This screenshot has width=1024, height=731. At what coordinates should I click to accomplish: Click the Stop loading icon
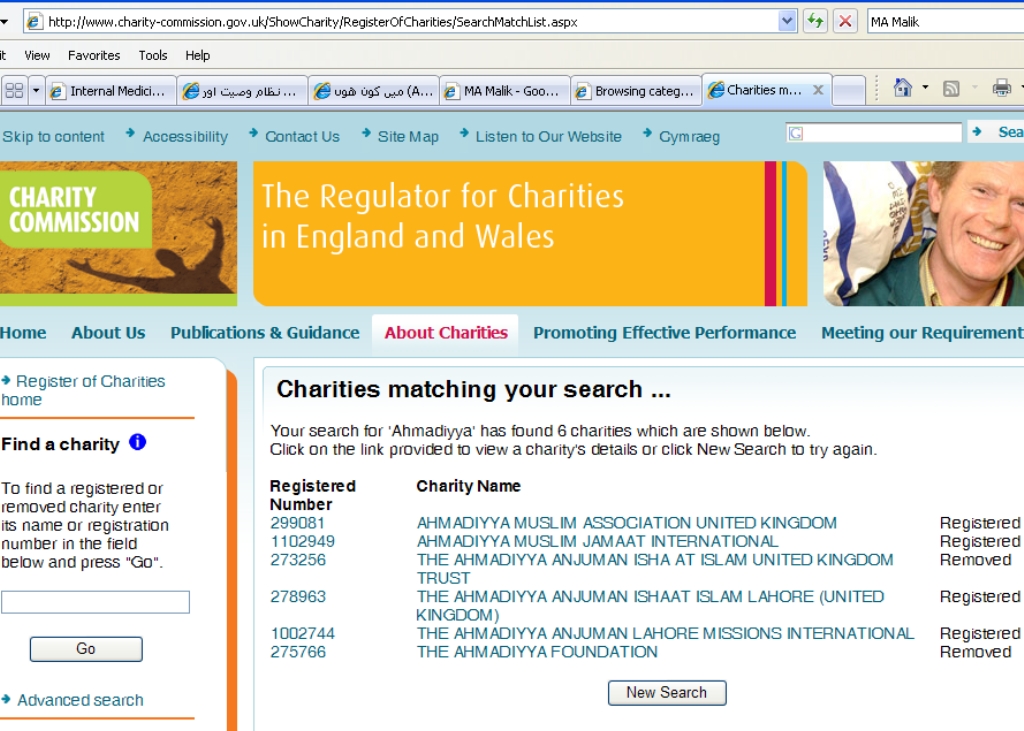tap(845, 21)
